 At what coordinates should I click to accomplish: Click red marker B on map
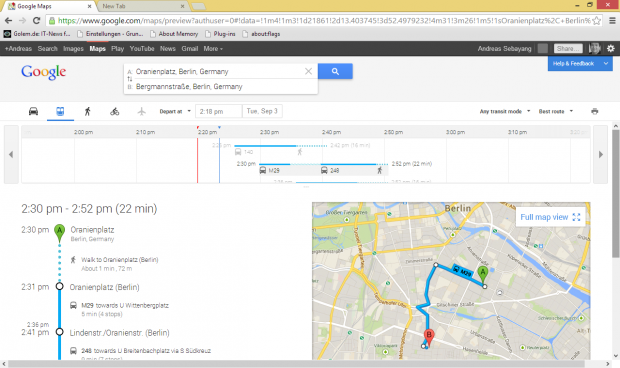point(429,337)
